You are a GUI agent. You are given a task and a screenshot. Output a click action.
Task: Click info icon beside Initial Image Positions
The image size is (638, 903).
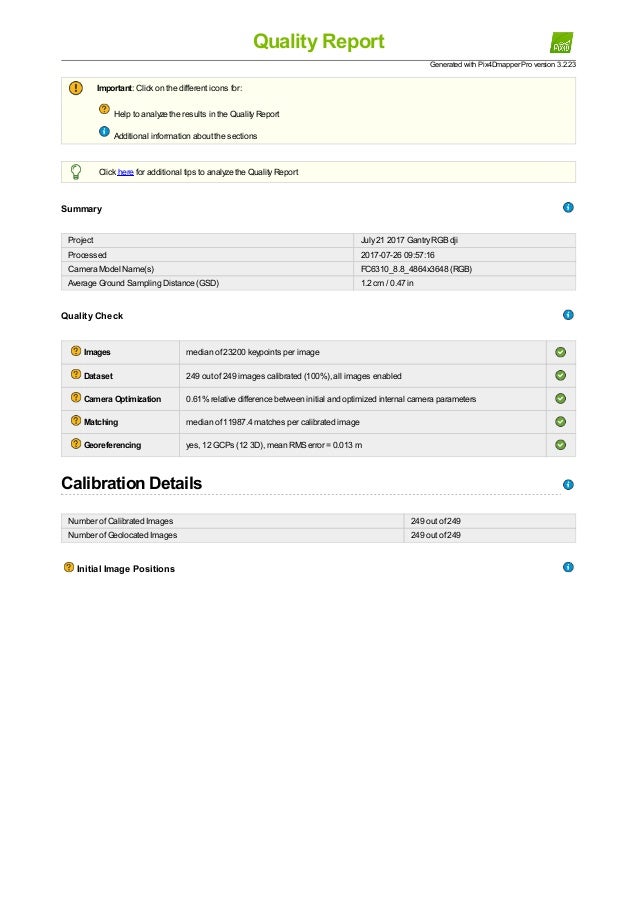pyautogui.click(x=568, y=567)
